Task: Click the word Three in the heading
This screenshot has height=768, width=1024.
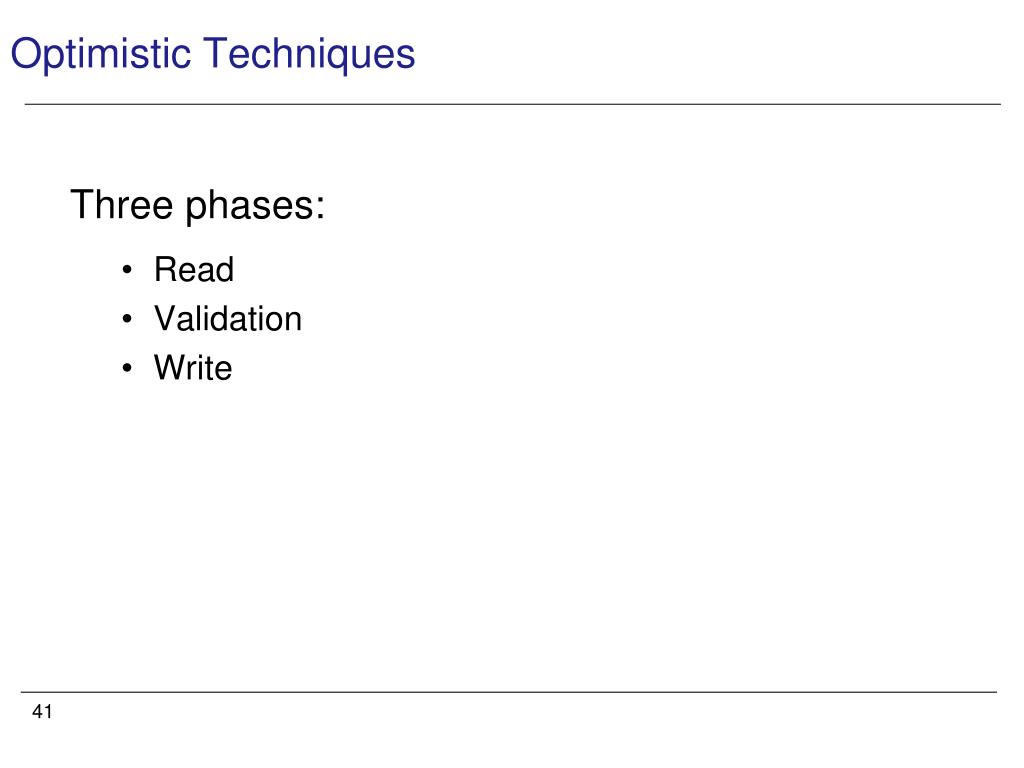Action: pos(121,205)
